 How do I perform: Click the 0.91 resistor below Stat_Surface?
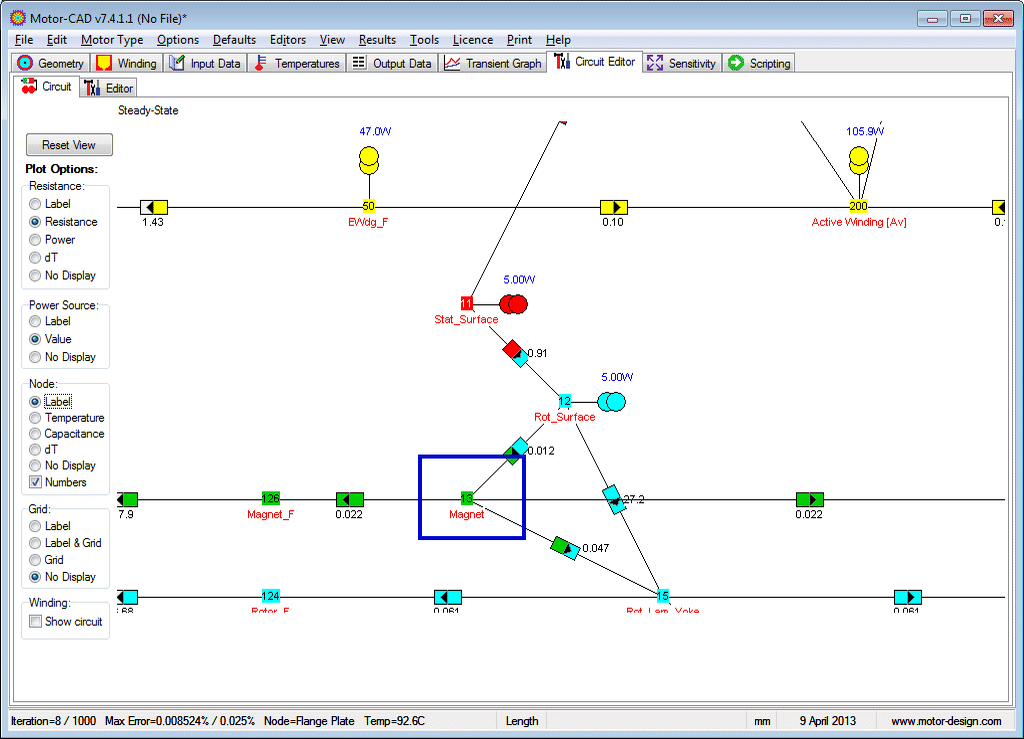click(515, 353)
